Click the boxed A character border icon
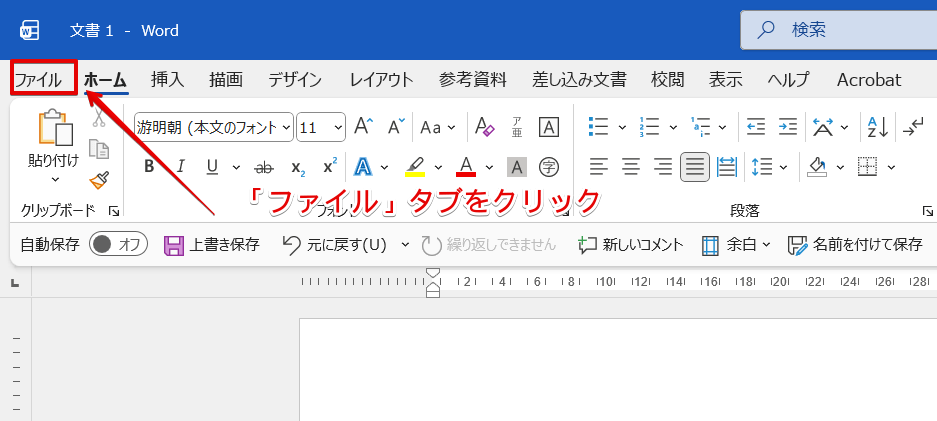 (x=549, y=127)
